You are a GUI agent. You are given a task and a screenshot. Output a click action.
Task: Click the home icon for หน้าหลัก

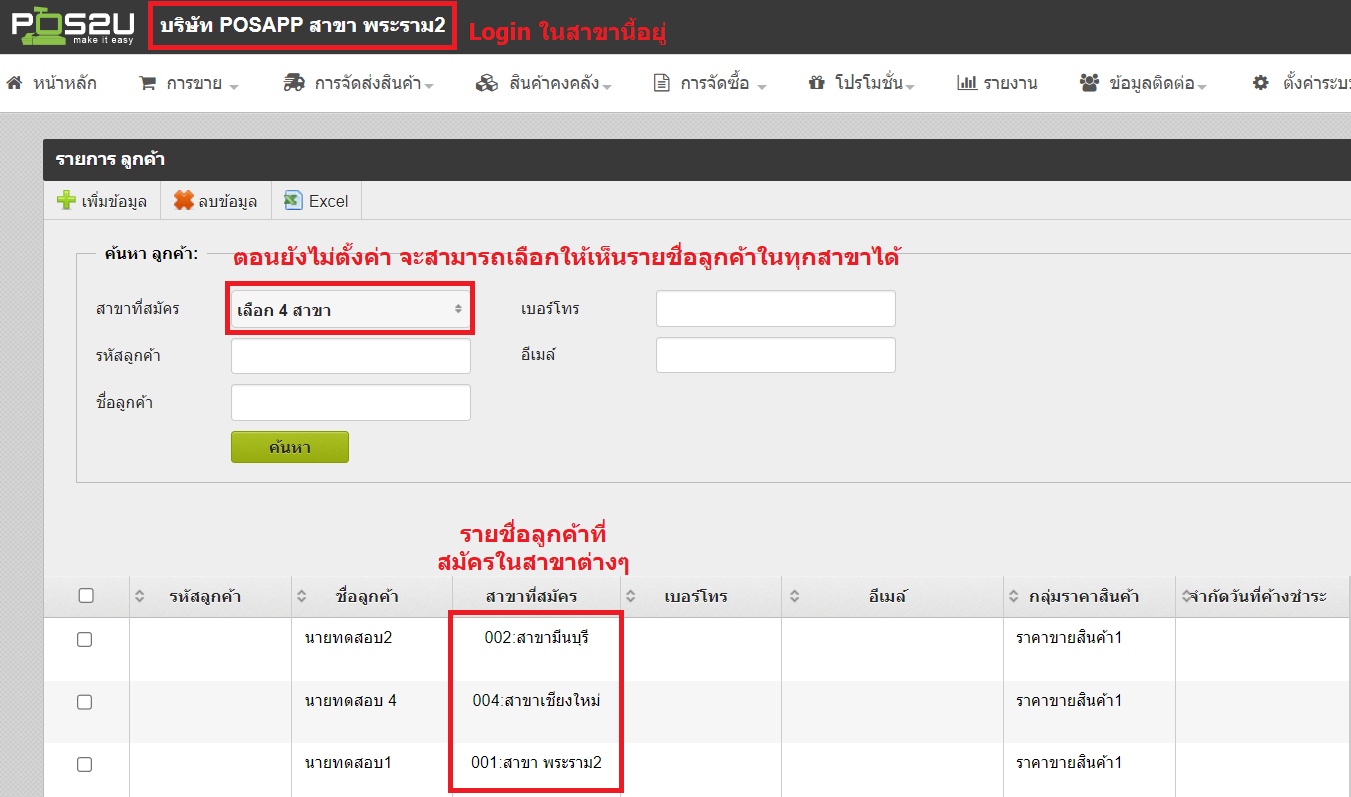14,83
